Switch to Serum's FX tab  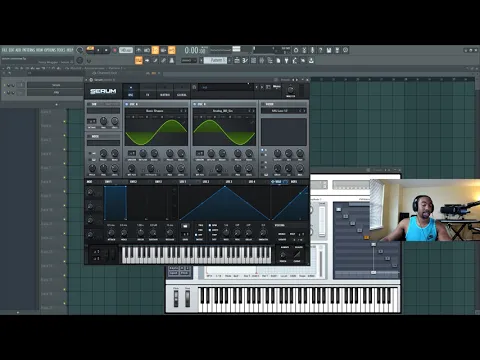[148, 91]
